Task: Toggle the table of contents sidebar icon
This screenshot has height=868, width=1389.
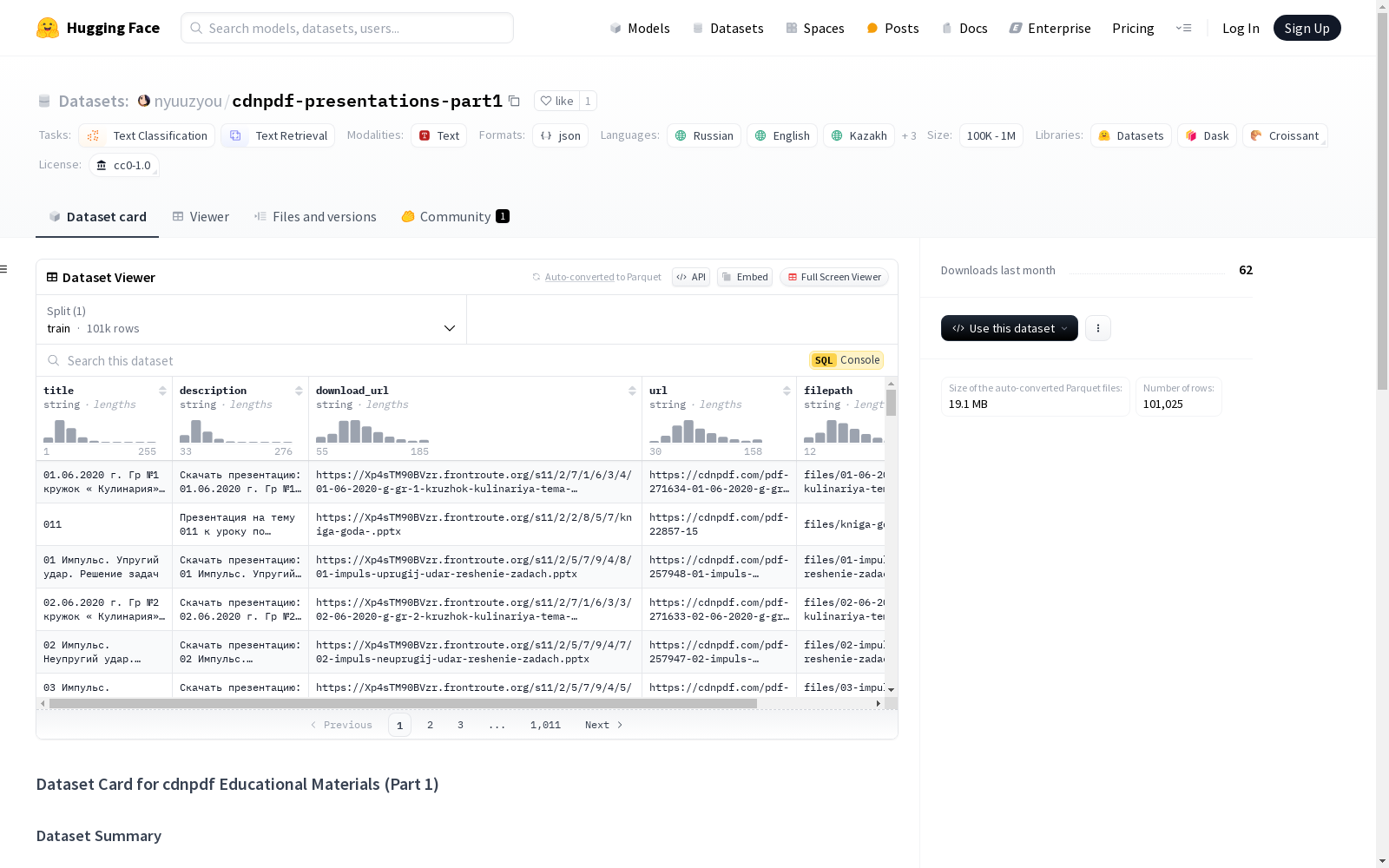Action: 4,269
